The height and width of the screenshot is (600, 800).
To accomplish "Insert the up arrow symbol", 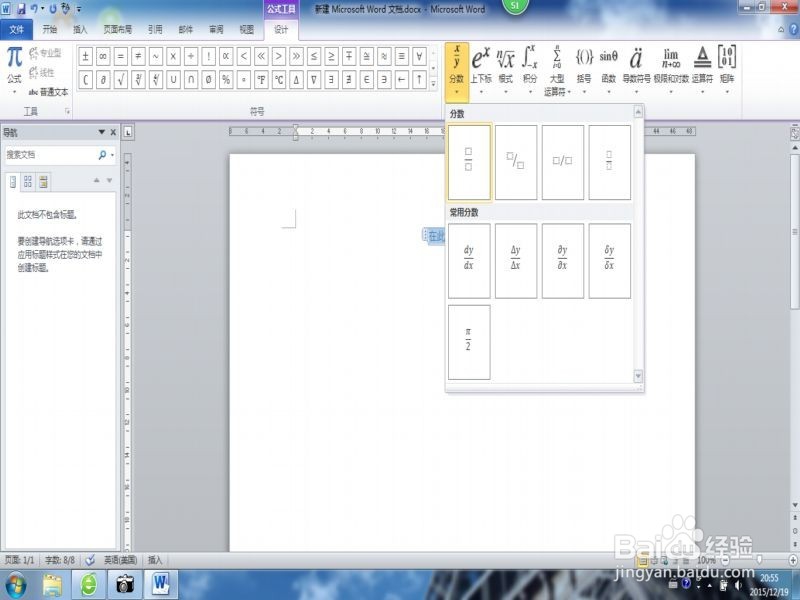I will coord(419,80).
